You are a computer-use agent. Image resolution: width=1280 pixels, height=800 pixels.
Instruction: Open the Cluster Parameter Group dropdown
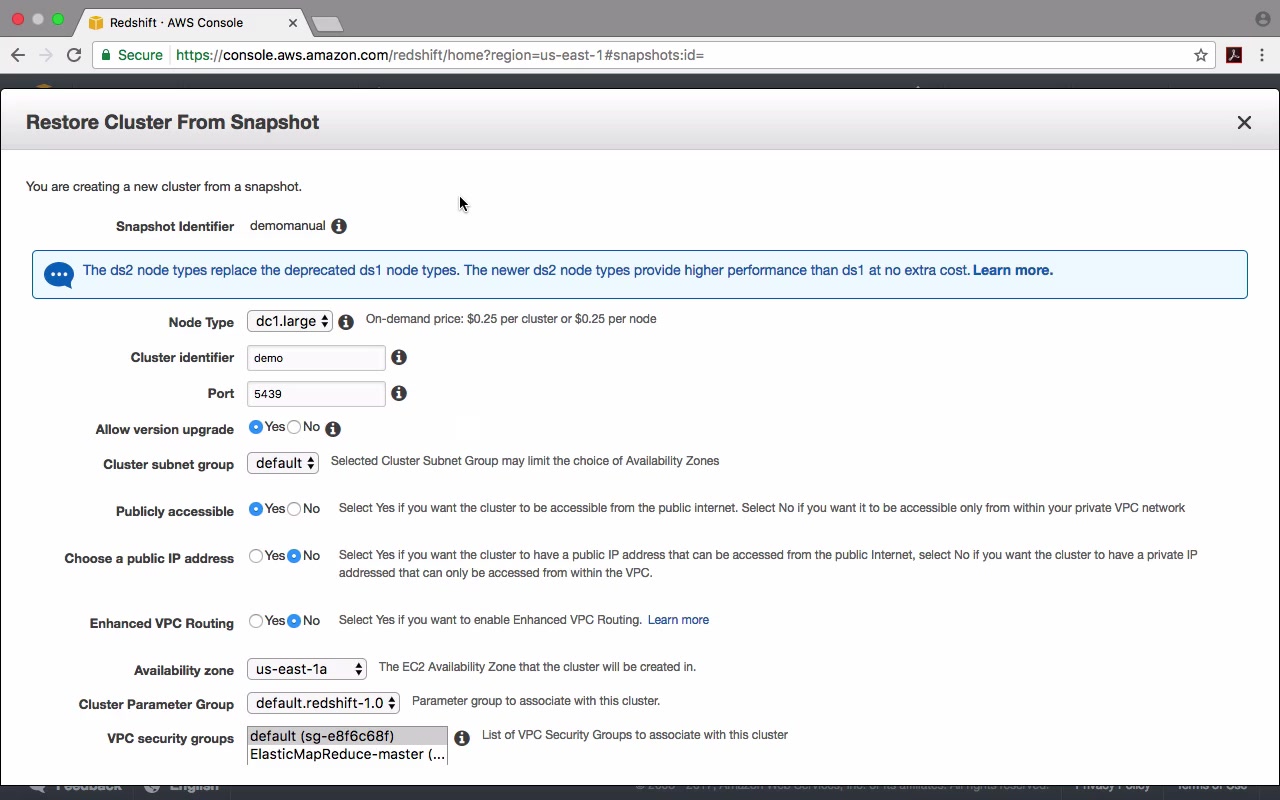(x=323, y=703)
